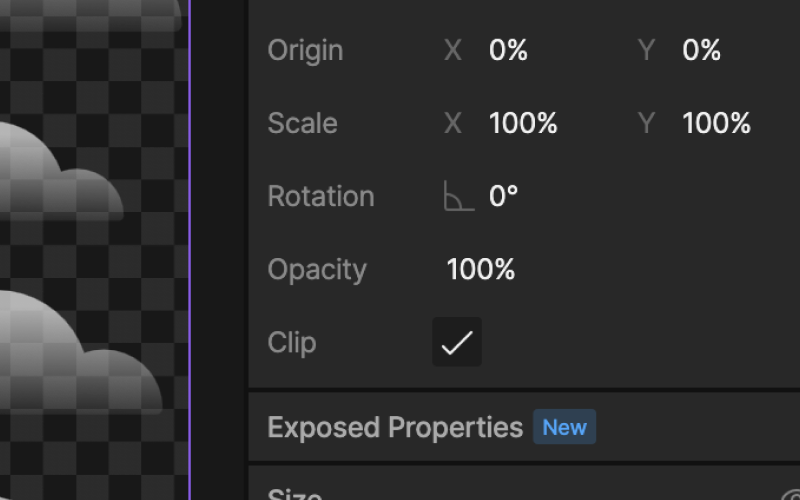Select the middle cloud on the canvas
The image size is (800, 500).
click(56, 173)
